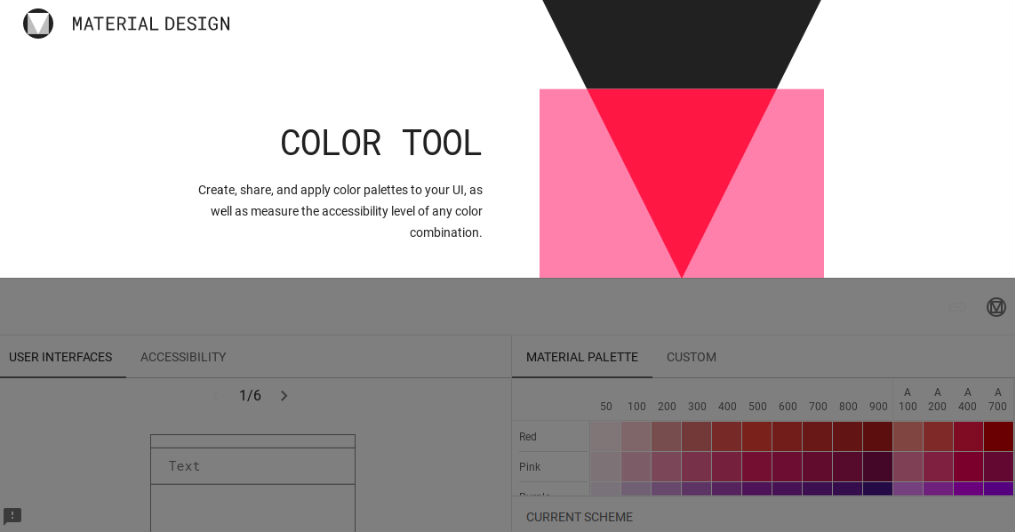Select the Red A100 accent swatch

coord(908,436)
